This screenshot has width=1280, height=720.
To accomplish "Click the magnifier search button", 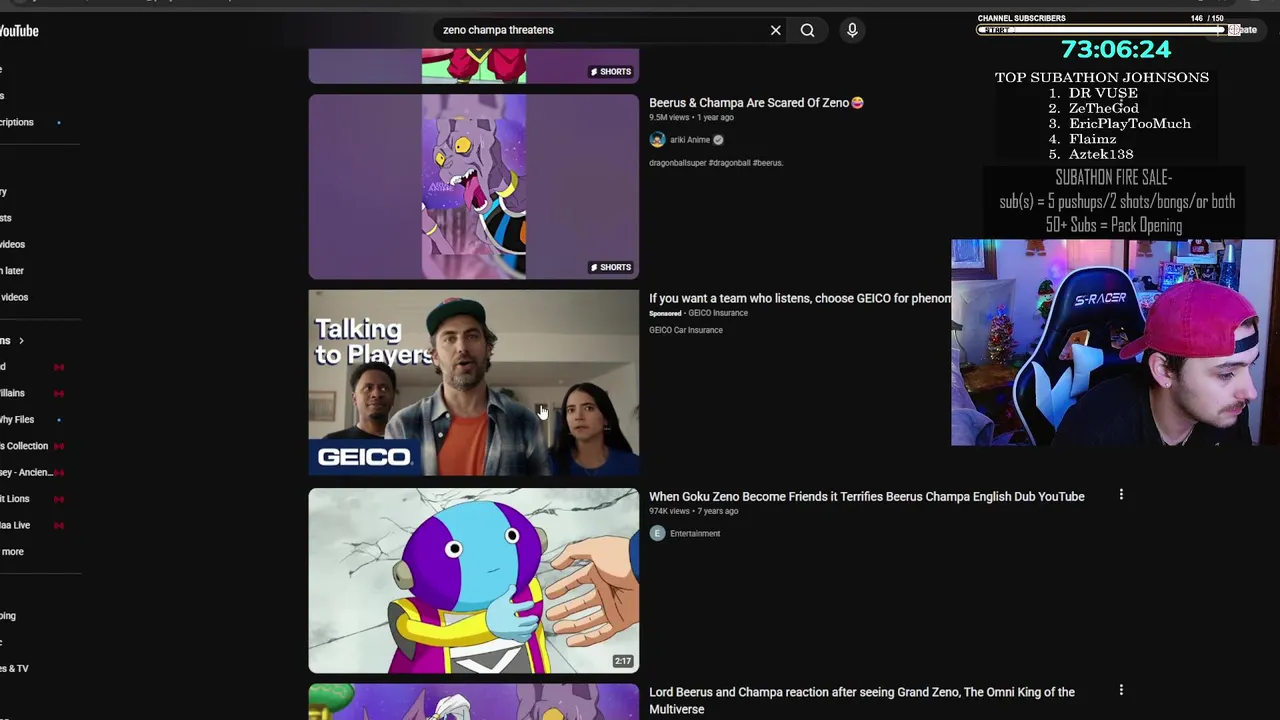I will [807, 30].
